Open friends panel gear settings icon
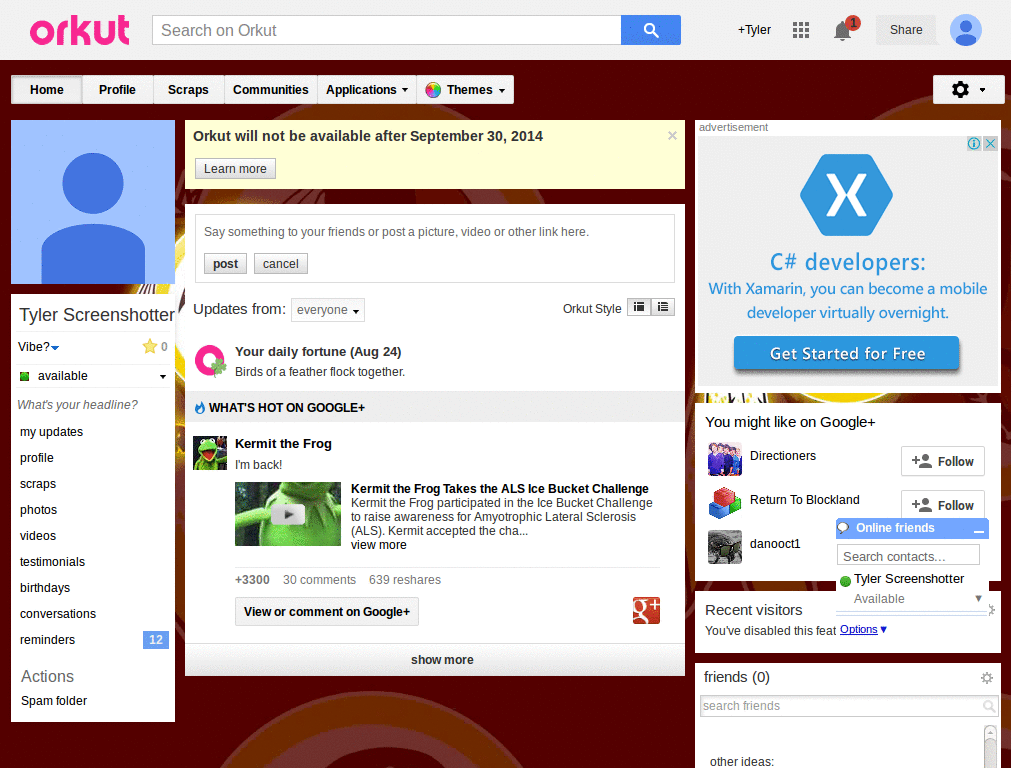 pos(987,678)
